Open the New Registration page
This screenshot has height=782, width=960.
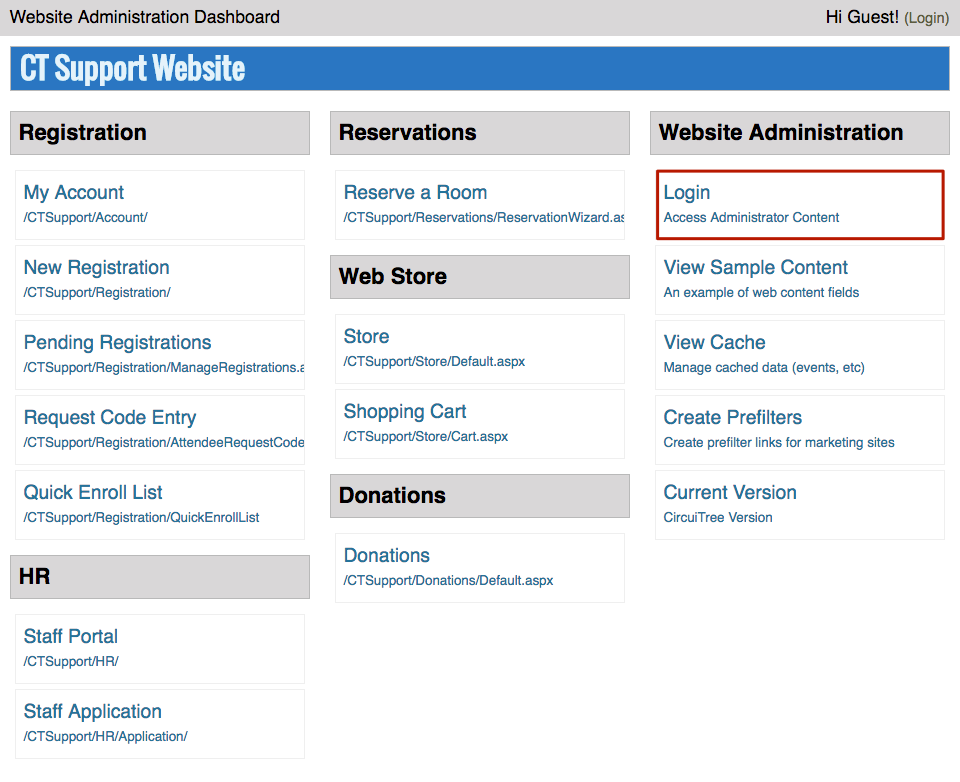click(x=96, y=267)
